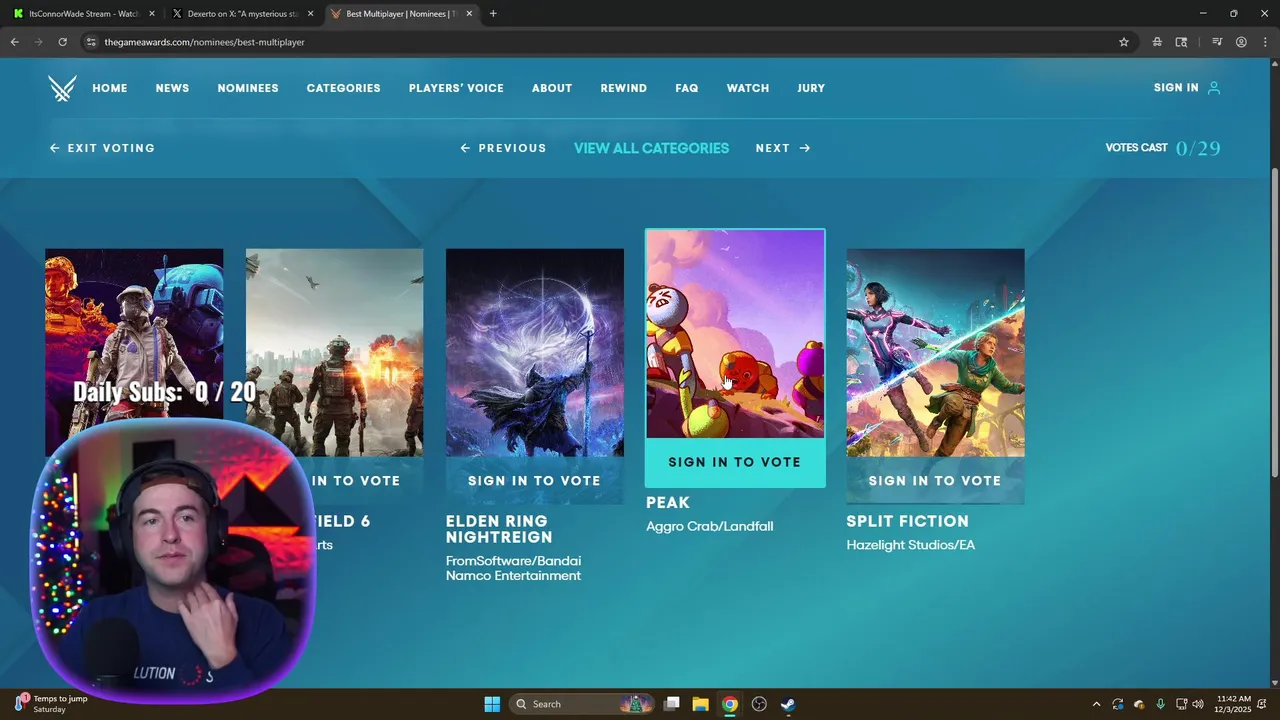Viewport: 1280px width, 720px height.
Task: Select the Best Multiplayer Nominees tab
Action: [402, 14]
